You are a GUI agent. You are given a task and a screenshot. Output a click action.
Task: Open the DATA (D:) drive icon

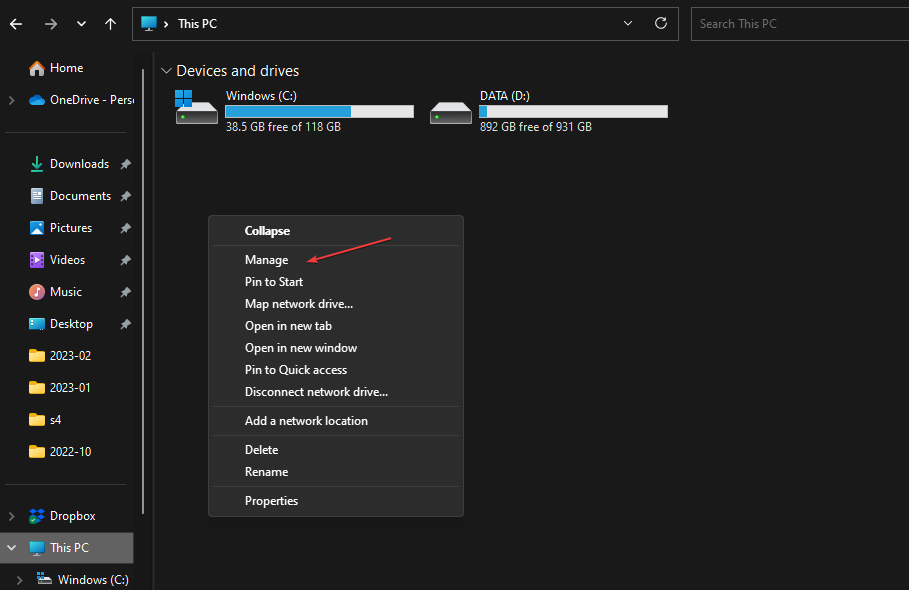coord(451,110)
